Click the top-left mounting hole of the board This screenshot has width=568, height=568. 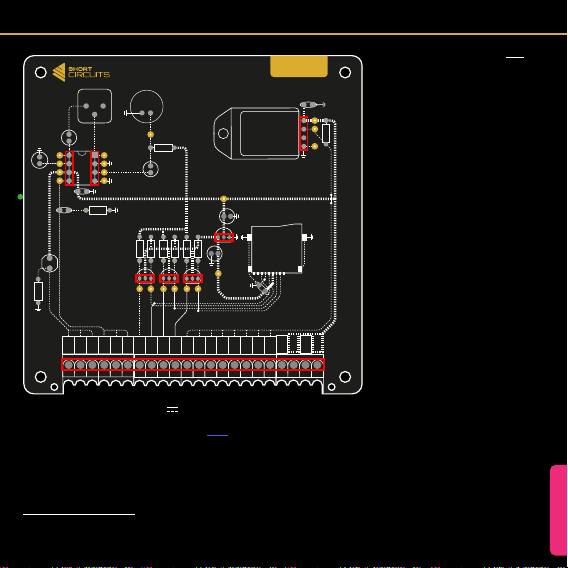pos(41,72)
